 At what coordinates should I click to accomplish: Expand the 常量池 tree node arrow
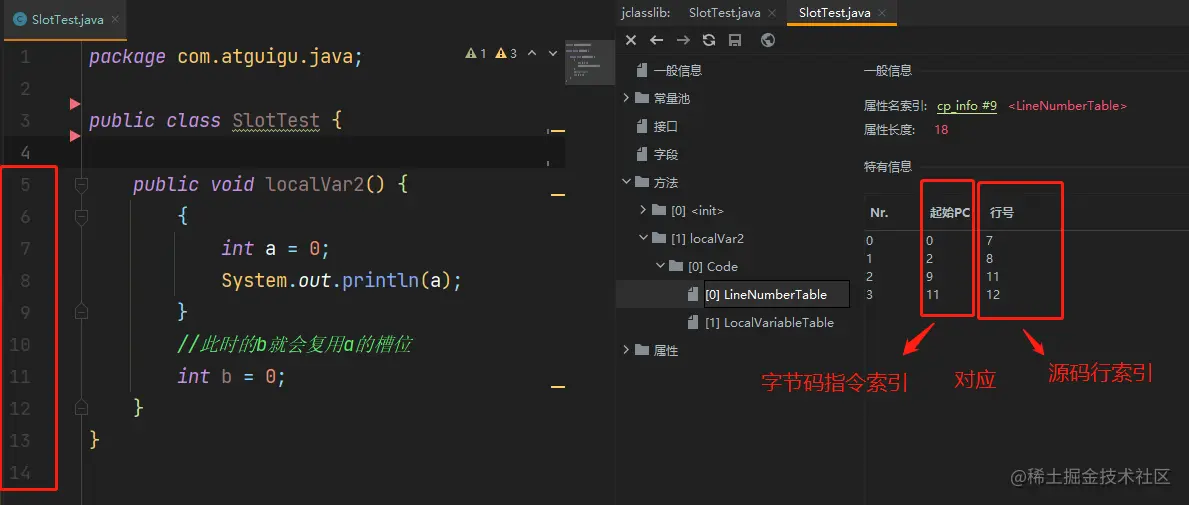pyautogui.click(x=626, y=98)
